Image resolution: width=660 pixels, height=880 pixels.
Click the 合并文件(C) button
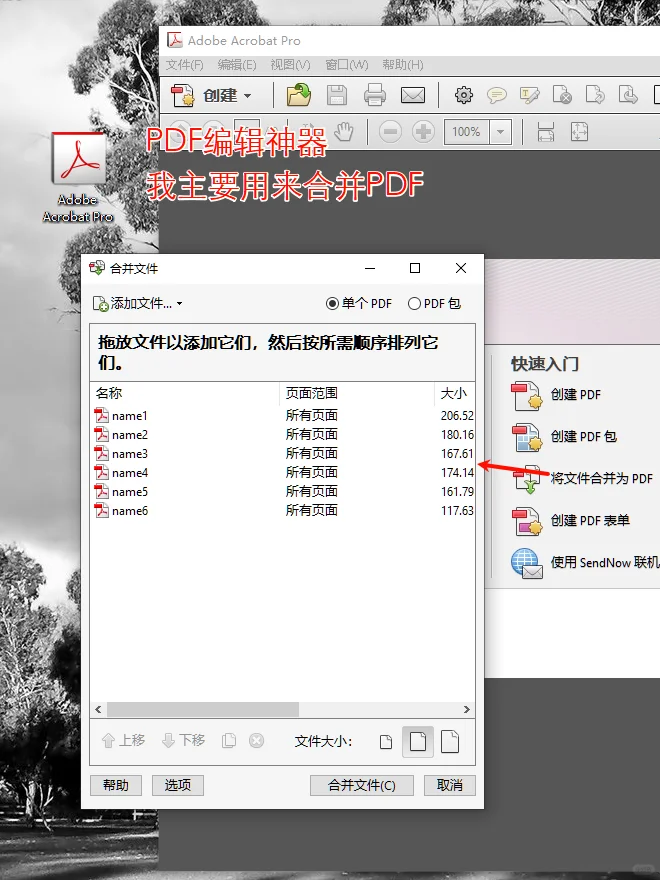tap(361, 785)
